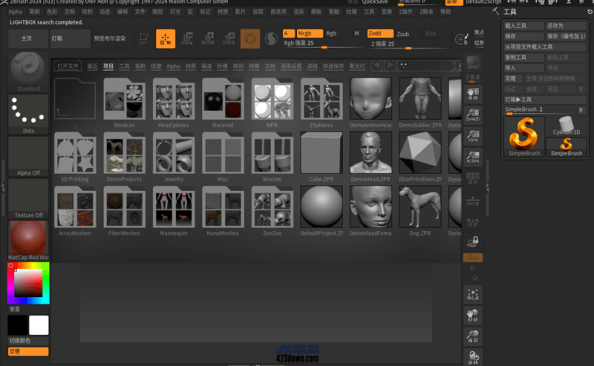The height and width of the screenshot is (366, 594).
Task: Click the 预览布尔渲染 button
Action: click(x=113, y=39)
